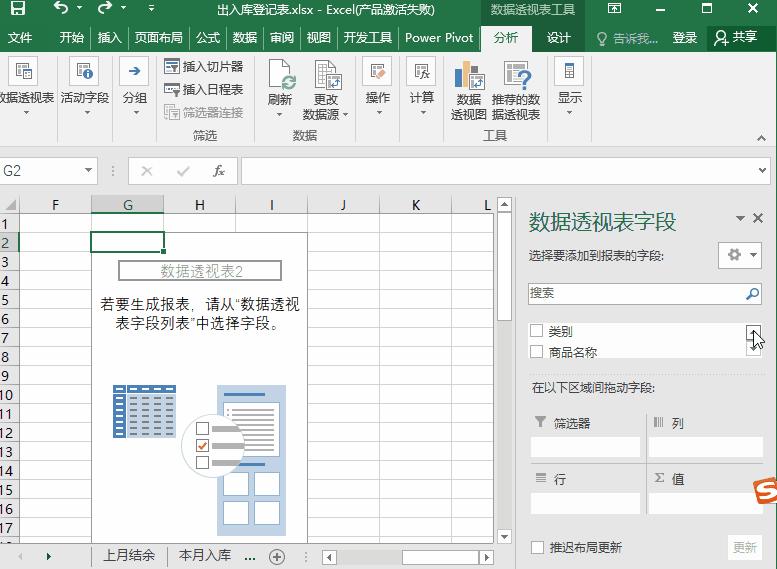Open the Name Box dropdown
Viewport: 777px width, 569px height.
click(x=88, y=171)
